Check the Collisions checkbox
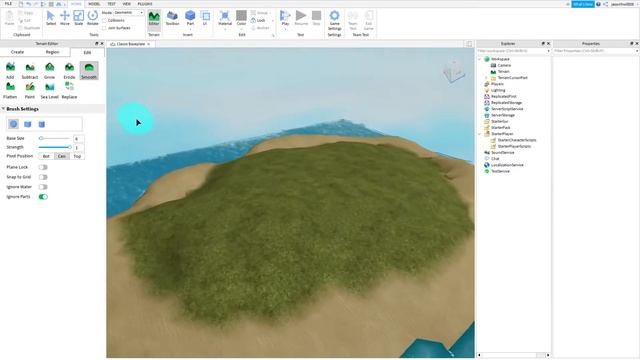Viewport: 640px width, 360px height. pos(104,20)
